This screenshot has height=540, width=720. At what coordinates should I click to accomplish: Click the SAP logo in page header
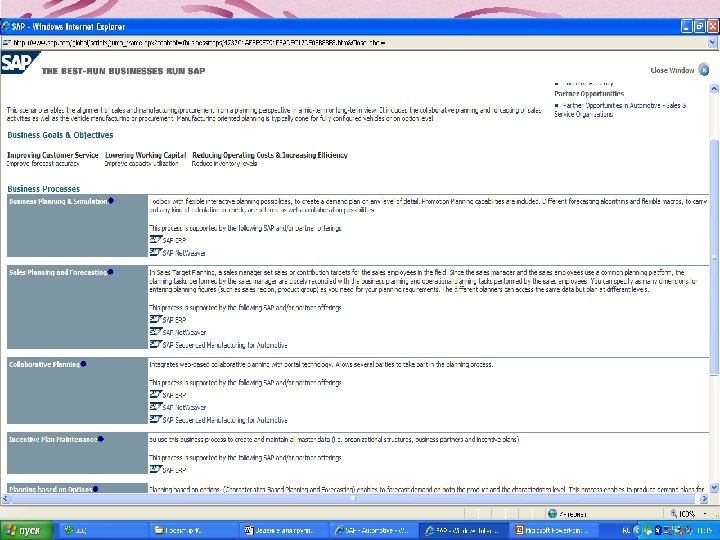(20, 62)
